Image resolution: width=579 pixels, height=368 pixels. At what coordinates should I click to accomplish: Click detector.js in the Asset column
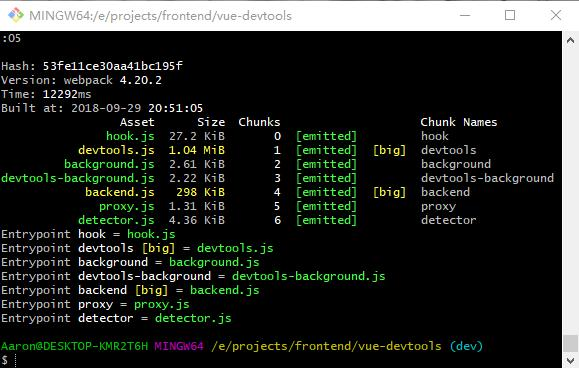(116, 220)
